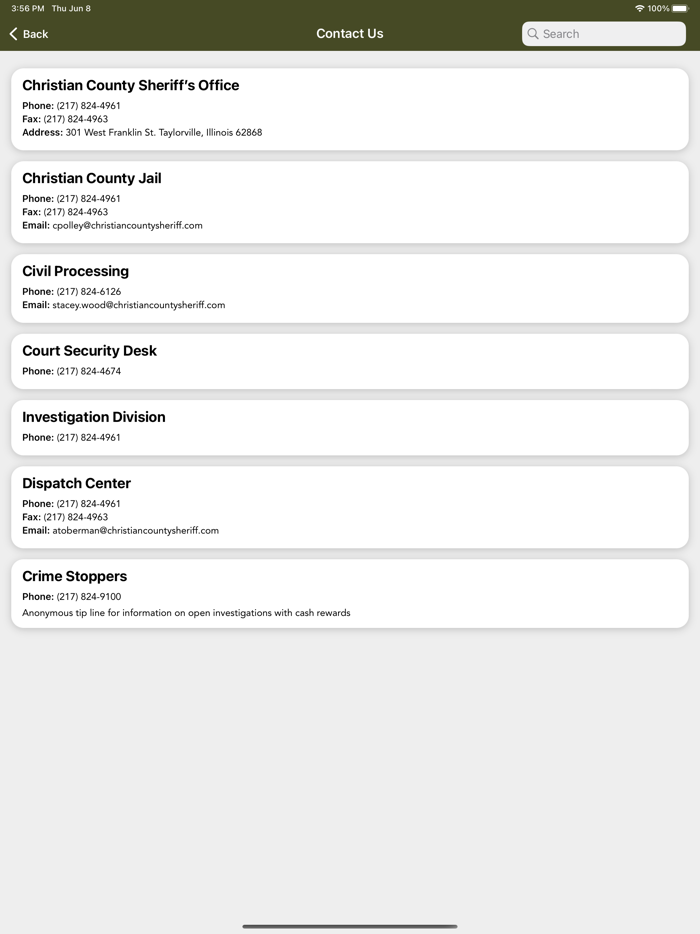Open the Christian County Jail card title

[92, 178]
